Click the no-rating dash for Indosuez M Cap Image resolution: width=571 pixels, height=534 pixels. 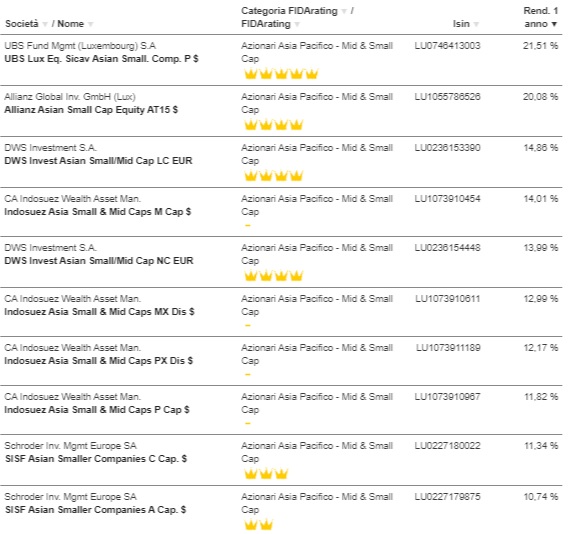(x=248, y=225)
